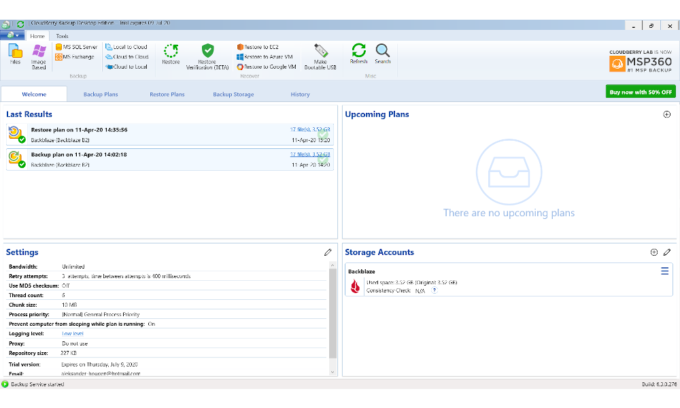Click Restore to EC2
Screen dimensions: 680x408
pyautogui.click(x=258, y=47)
